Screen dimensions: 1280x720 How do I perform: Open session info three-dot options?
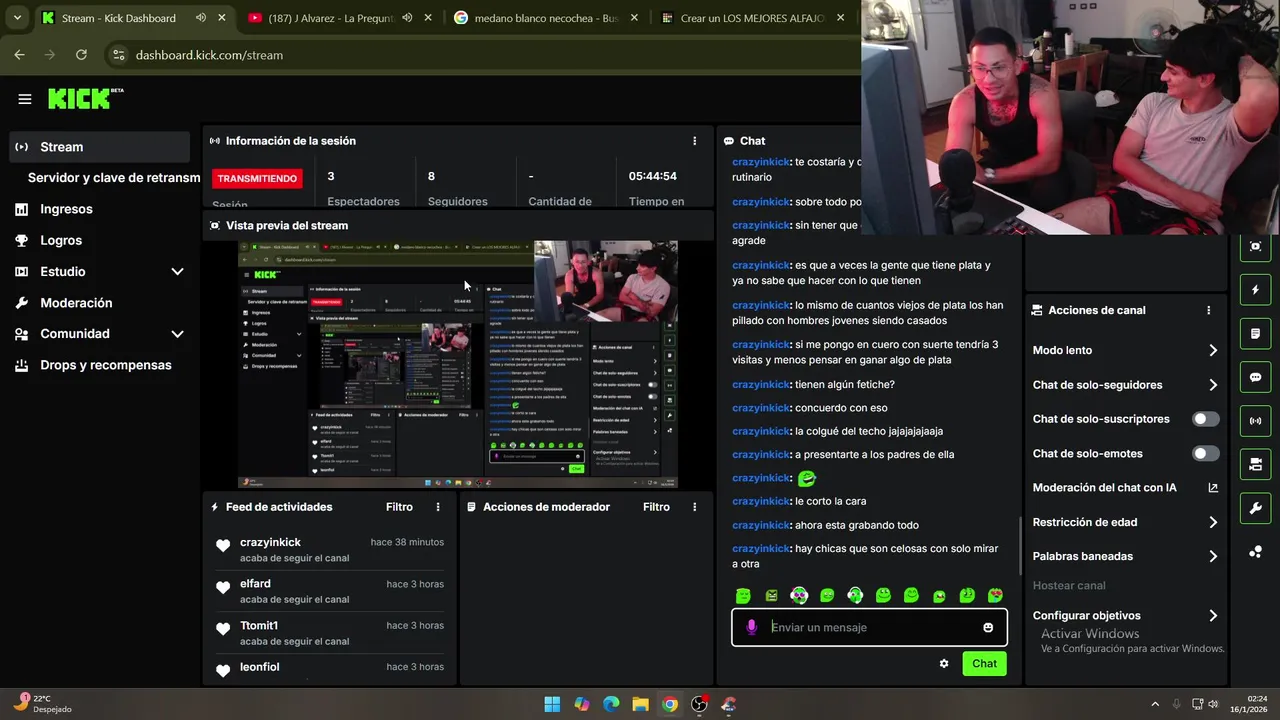(x=695, y=141)
